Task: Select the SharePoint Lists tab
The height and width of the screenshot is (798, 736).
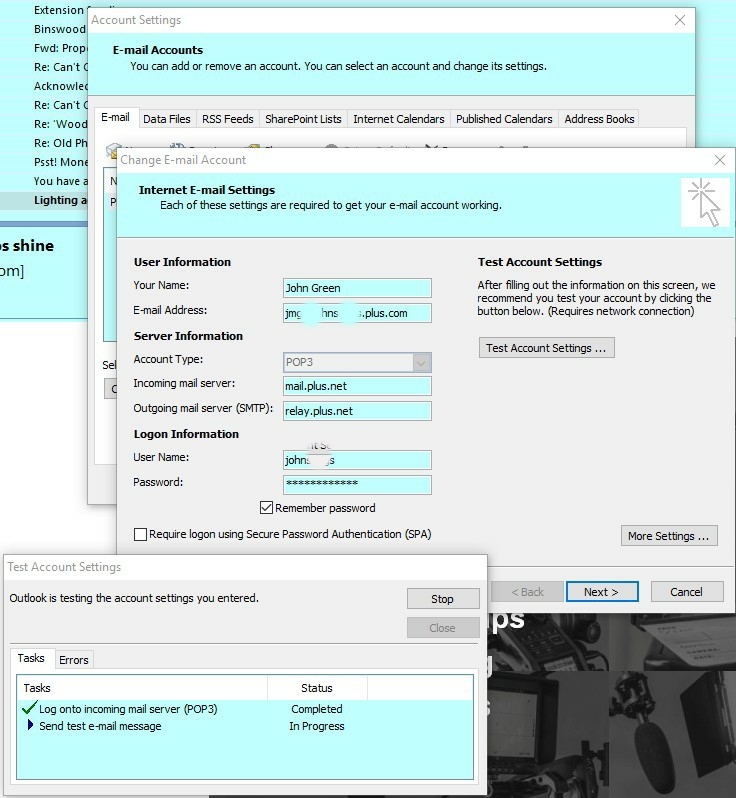Action: coord(303,119)
